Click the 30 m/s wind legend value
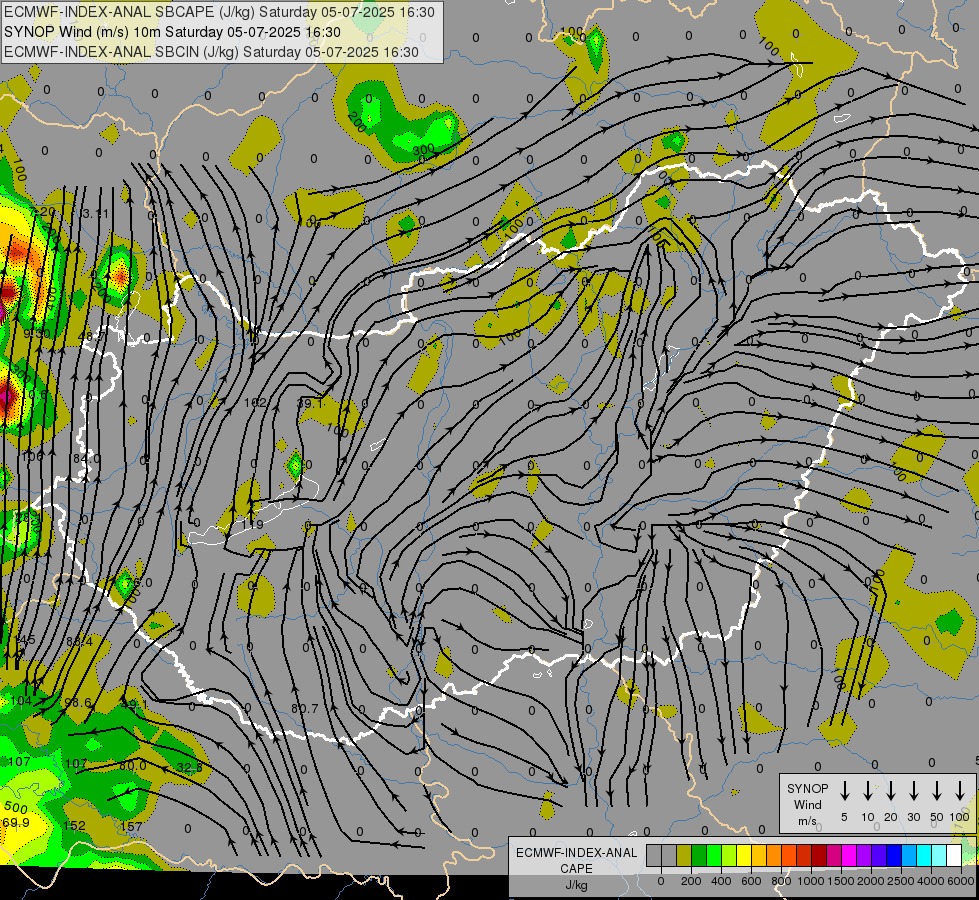This screenshot has width=979, height=900. pos(914,817)
